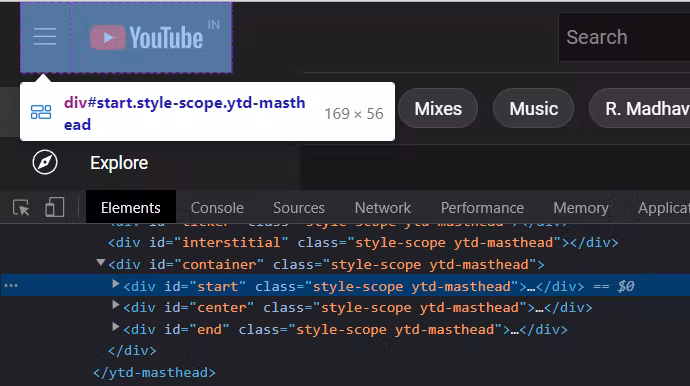
Task: Select the Music filter chip
Action: [533, 108]
